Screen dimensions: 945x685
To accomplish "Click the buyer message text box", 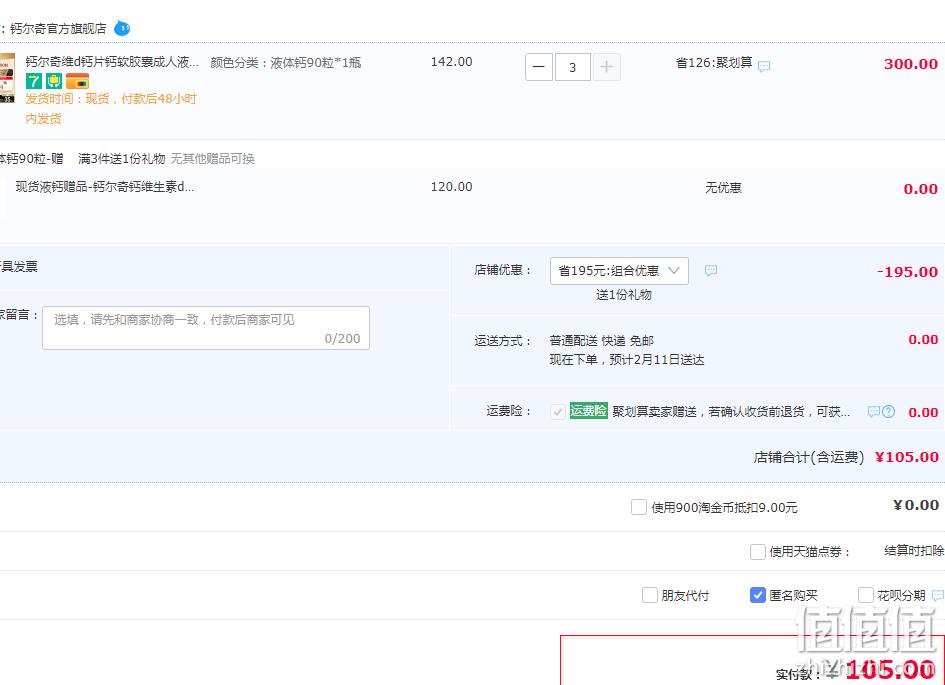I will (x=206, y=328).
